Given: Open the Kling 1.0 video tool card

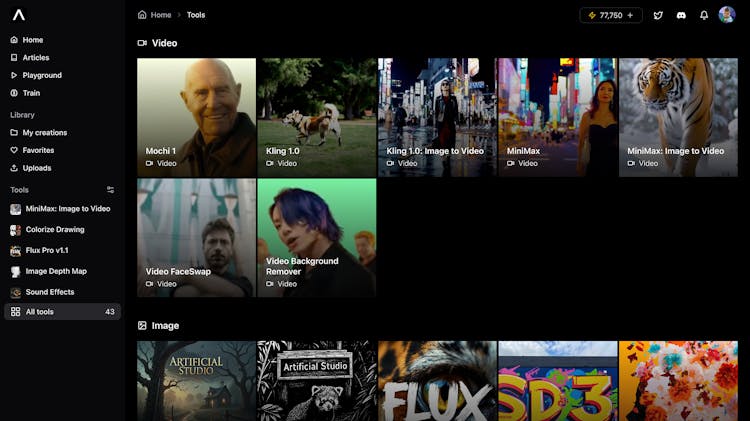Looking at the screenshot, I should tap(317, 118).
